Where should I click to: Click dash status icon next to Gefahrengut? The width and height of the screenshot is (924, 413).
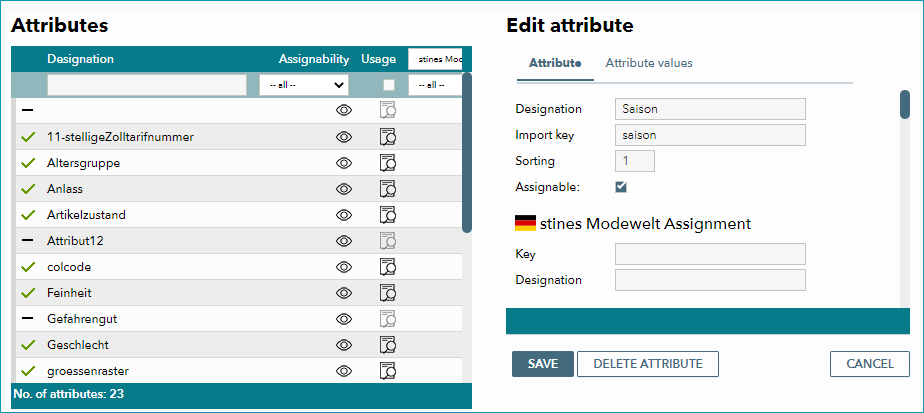[x=27, y=318]
